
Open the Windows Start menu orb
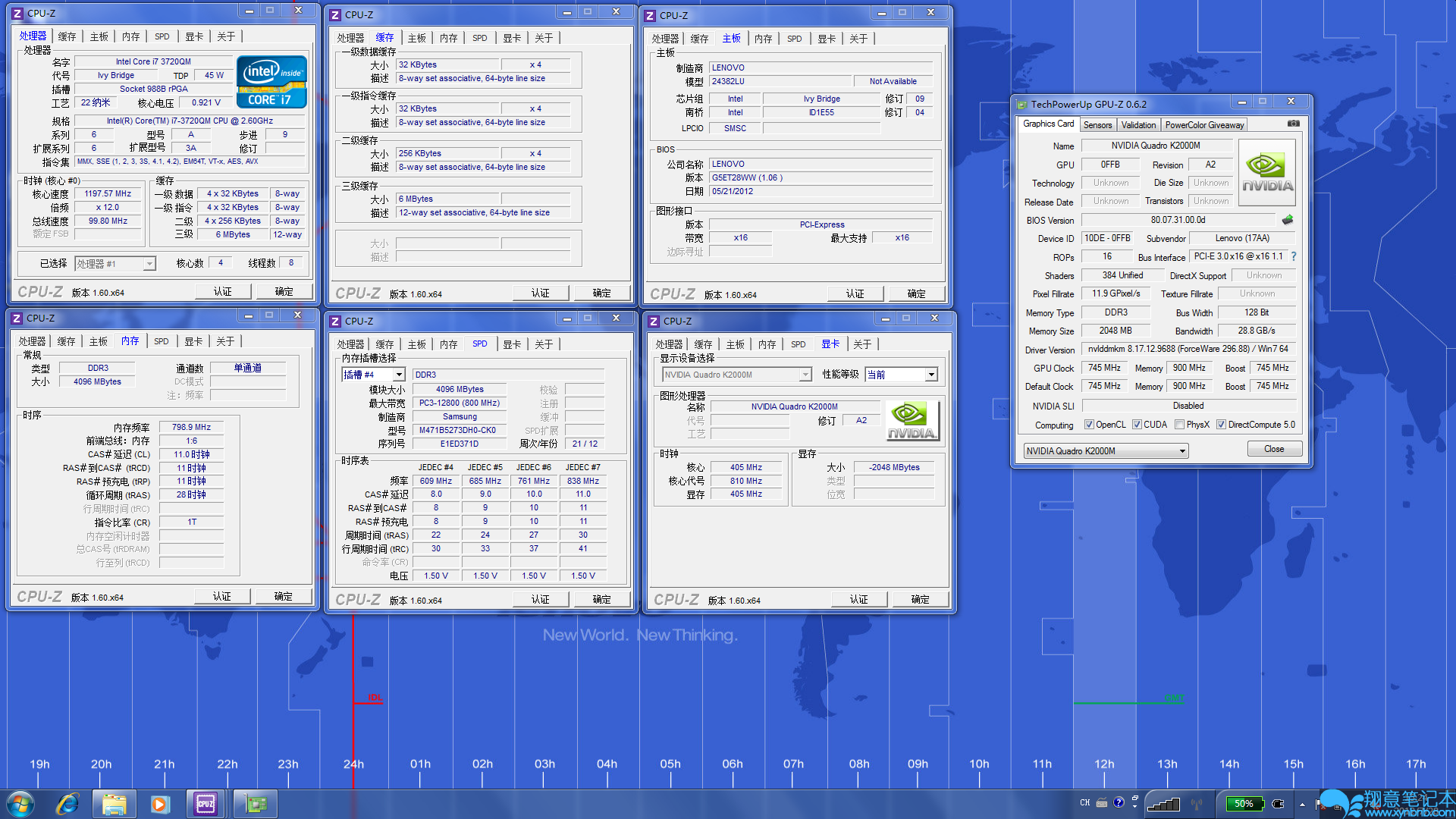pyautogui.click(x=20, y=803)
